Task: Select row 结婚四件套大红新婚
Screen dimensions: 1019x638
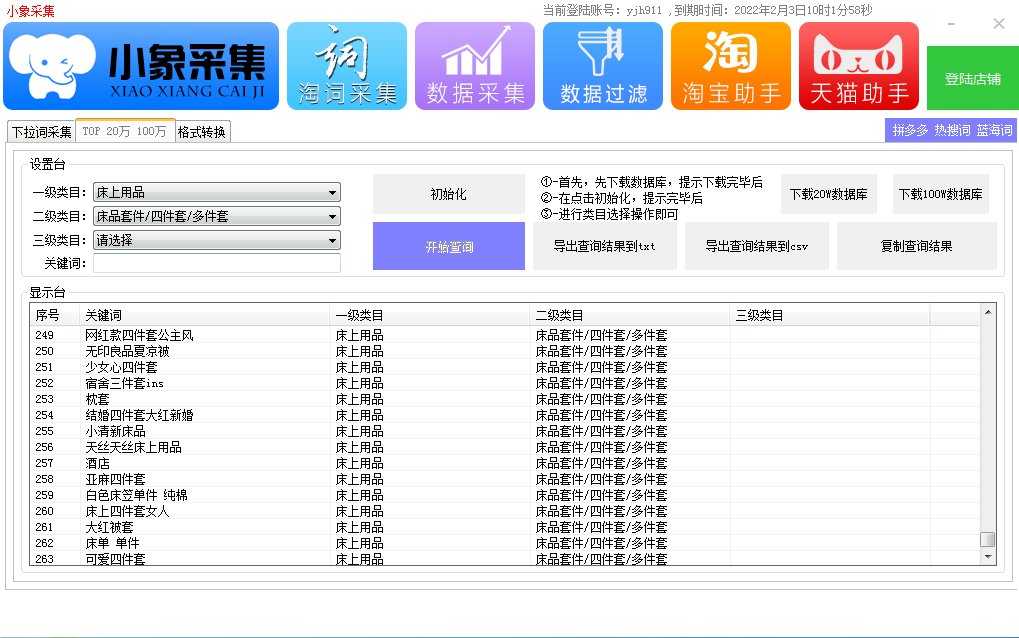Action: 504,415
